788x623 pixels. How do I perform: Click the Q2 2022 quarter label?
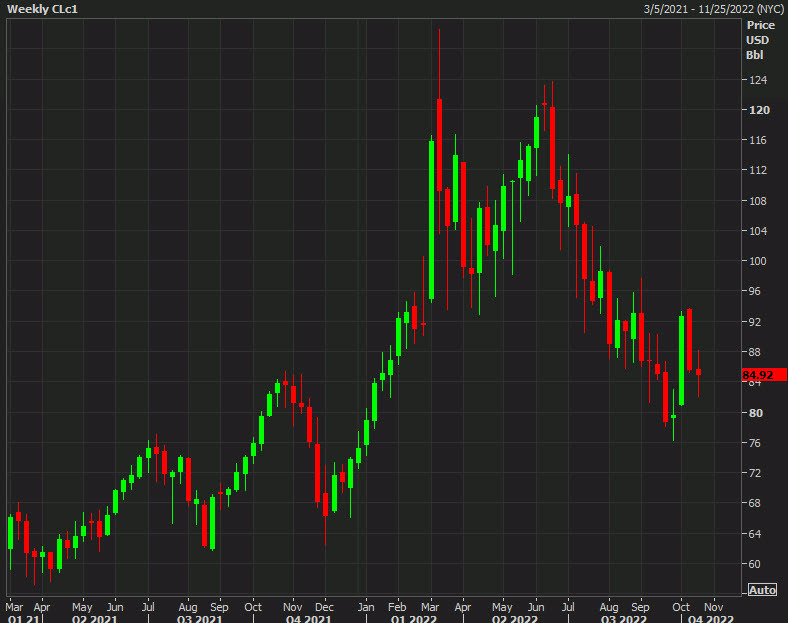coord(515,618)
